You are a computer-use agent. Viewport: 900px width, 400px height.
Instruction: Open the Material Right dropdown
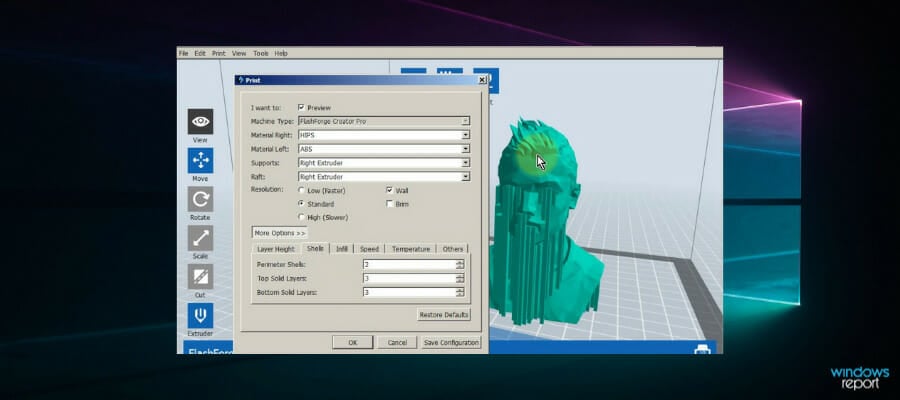pyautogui.click(x=465, y=135)
